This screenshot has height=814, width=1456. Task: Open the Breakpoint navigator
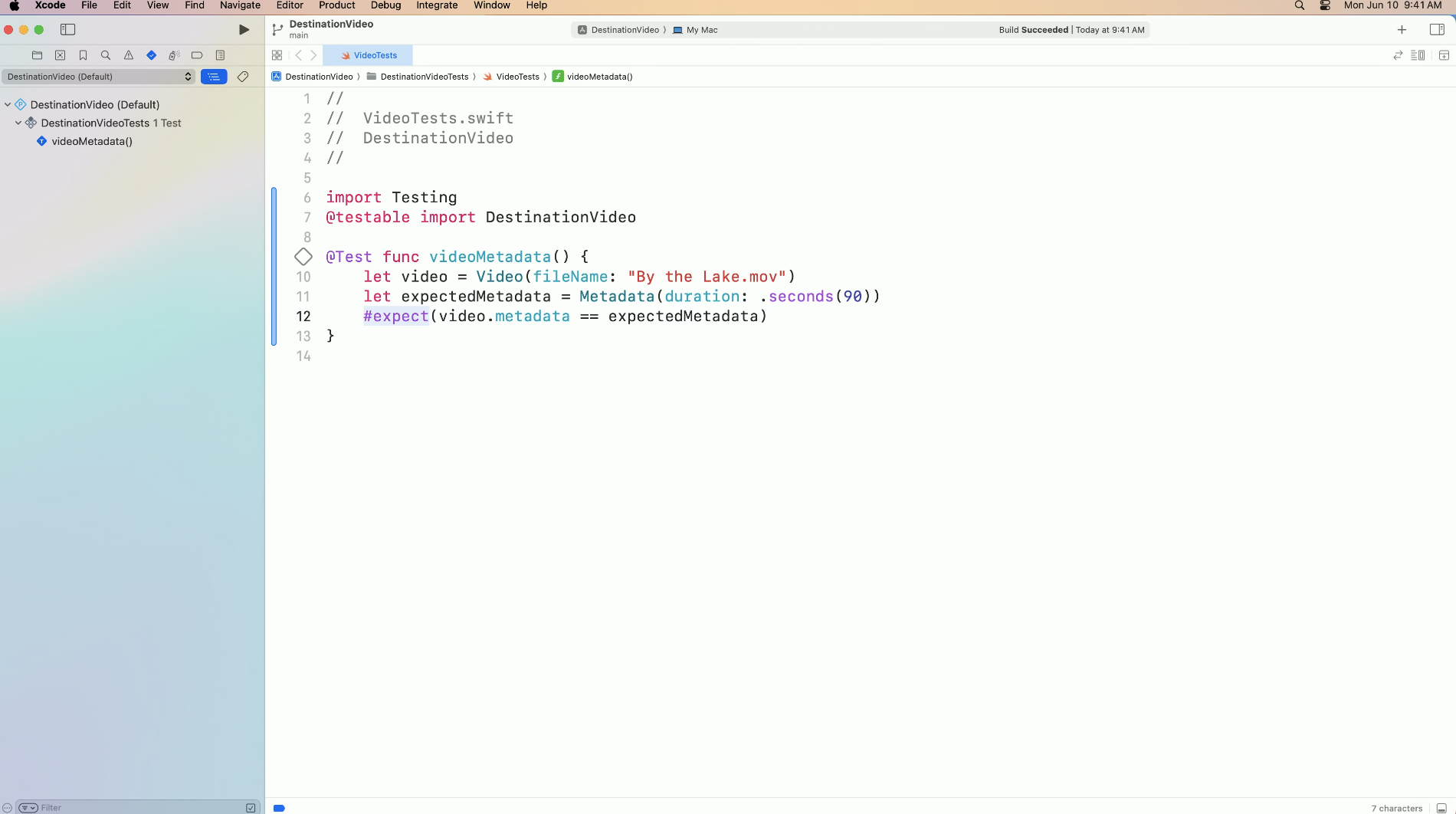(197, 55)
